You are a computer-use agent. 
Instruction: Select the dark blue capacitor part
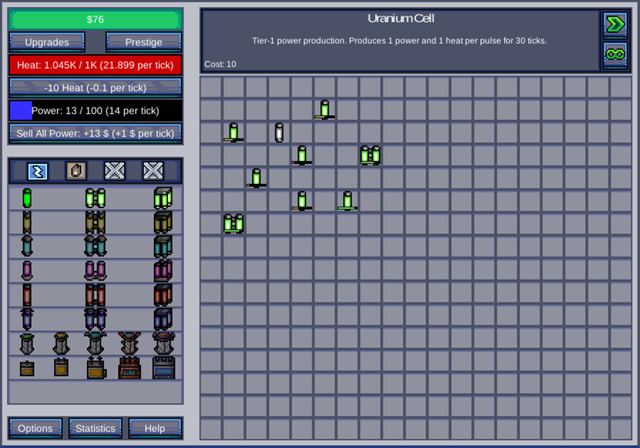coord(163,367)
